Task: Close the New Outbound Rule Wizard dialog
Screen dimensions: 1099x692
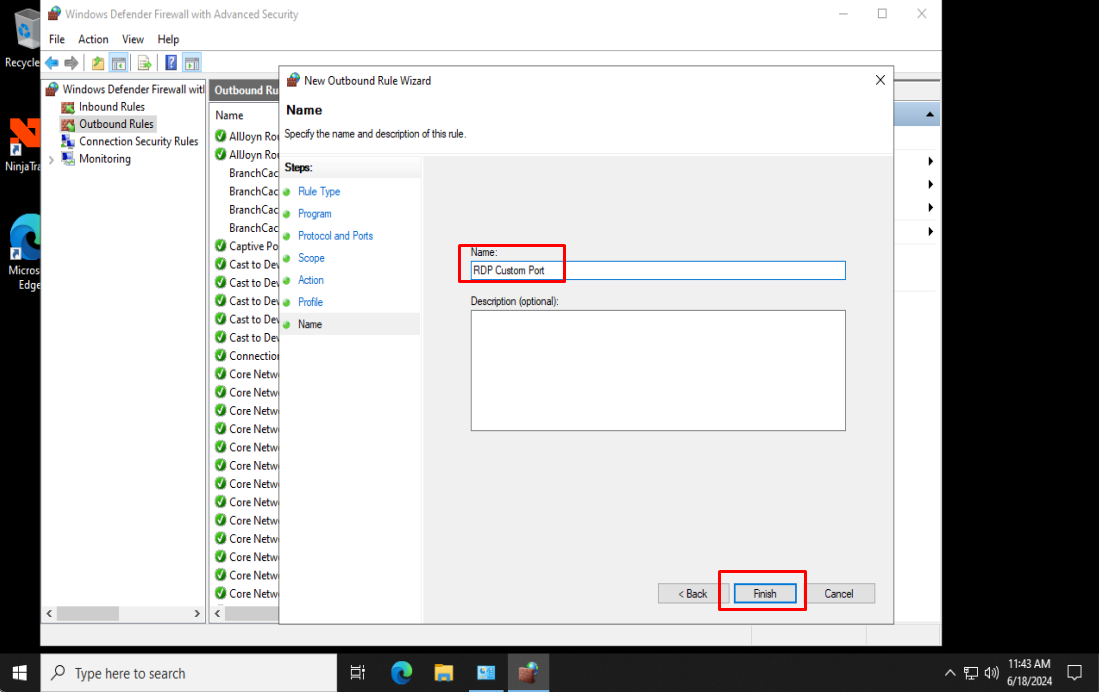Action: coord(880,80)
